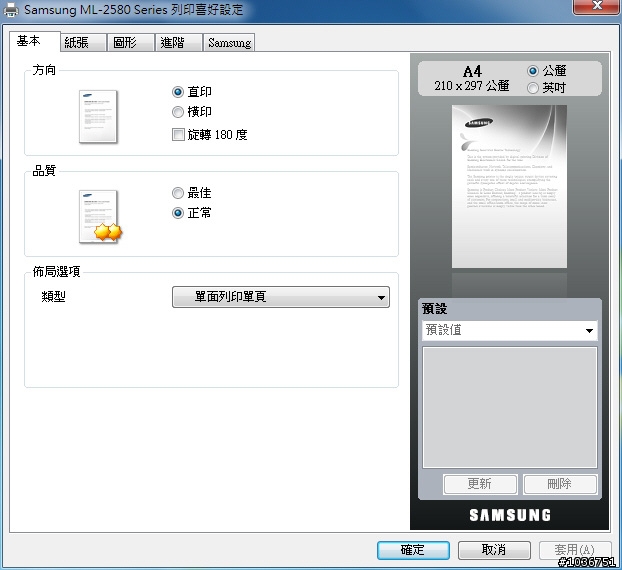
Task: Click the 確定 button
Action: tap(413, 550)
